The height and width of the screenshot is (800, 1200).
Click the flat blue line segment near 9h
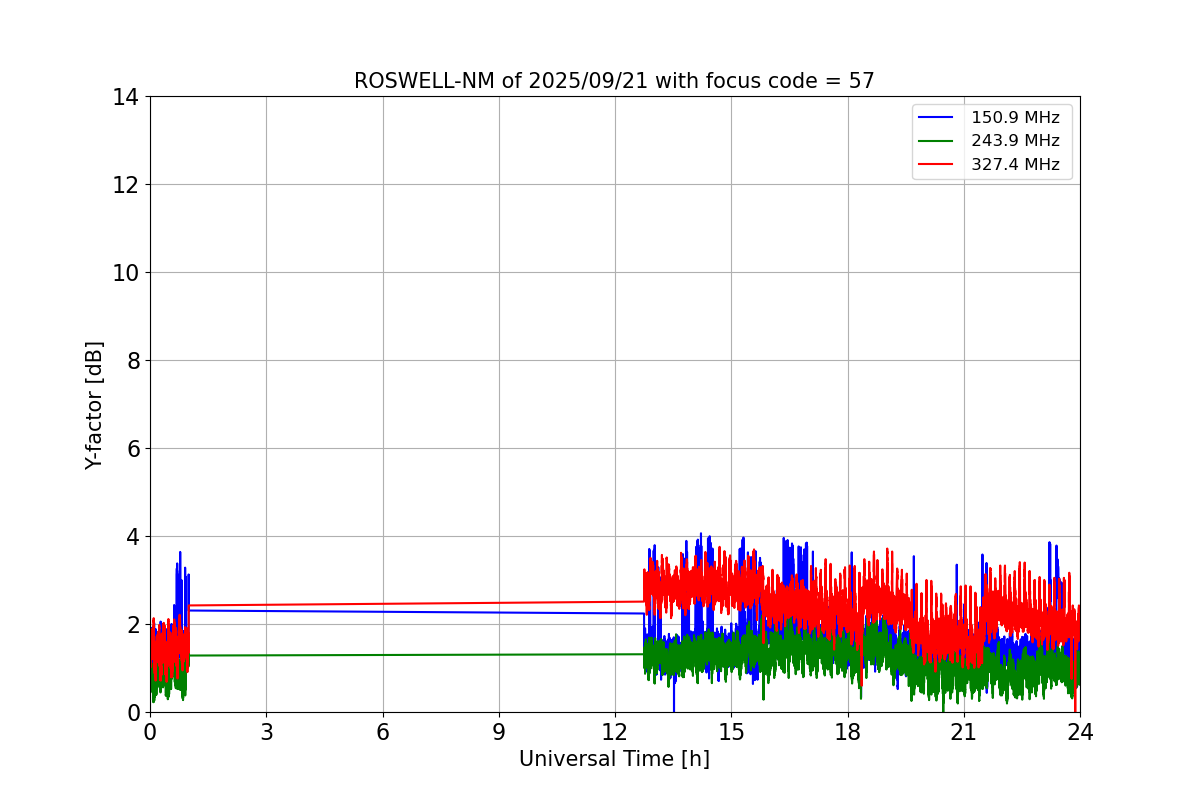(499, 612)
